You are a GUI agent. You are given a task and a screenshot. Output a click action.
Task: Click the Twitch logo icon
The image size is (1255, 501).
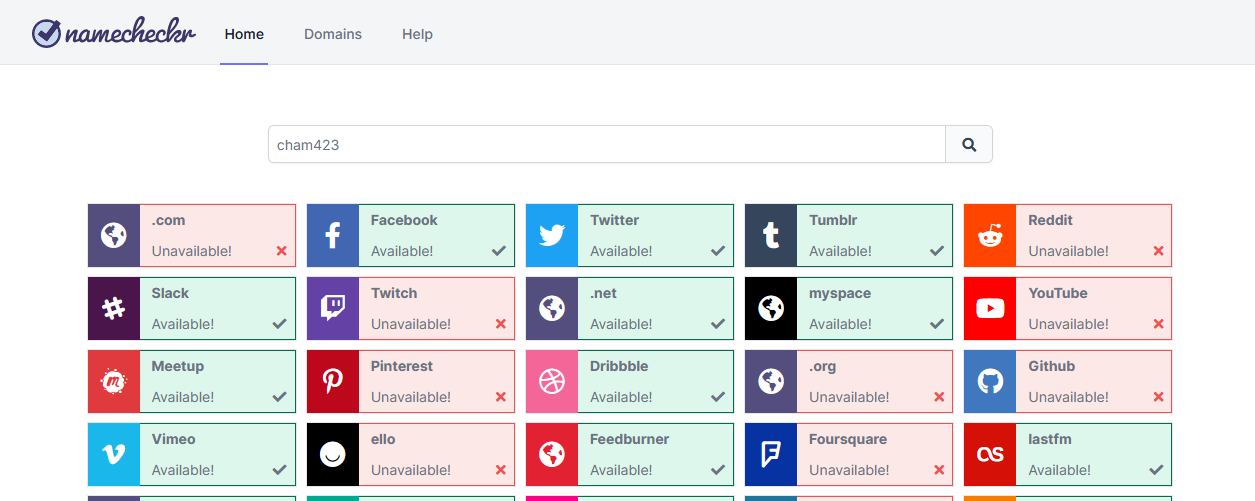point(333,309)
